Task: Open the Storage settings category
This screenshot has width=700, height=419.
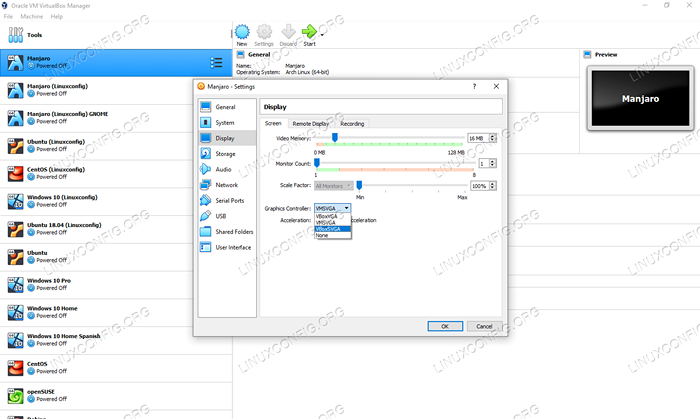Action: pos(227,154)
